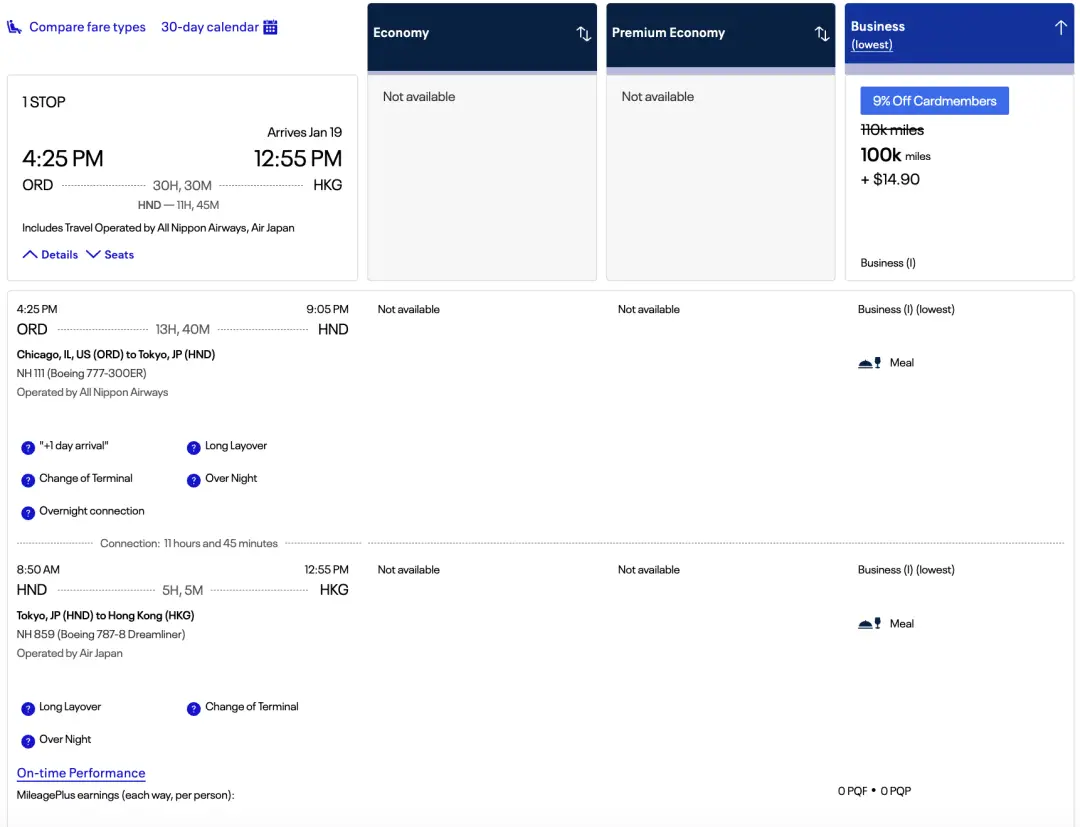Open the 30-day calendar icon
This screenshot has width=1080, height=827.
pos(270,27)
